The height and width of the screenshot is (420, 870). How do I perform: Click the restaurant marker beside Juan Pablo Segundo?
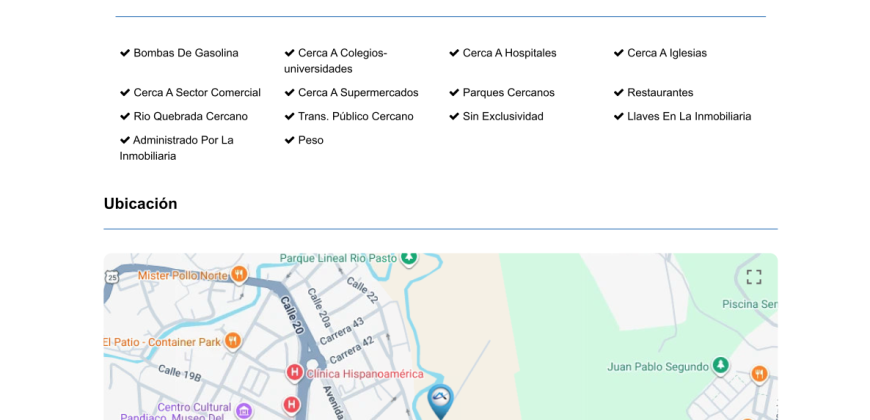[x=759, y=373]
